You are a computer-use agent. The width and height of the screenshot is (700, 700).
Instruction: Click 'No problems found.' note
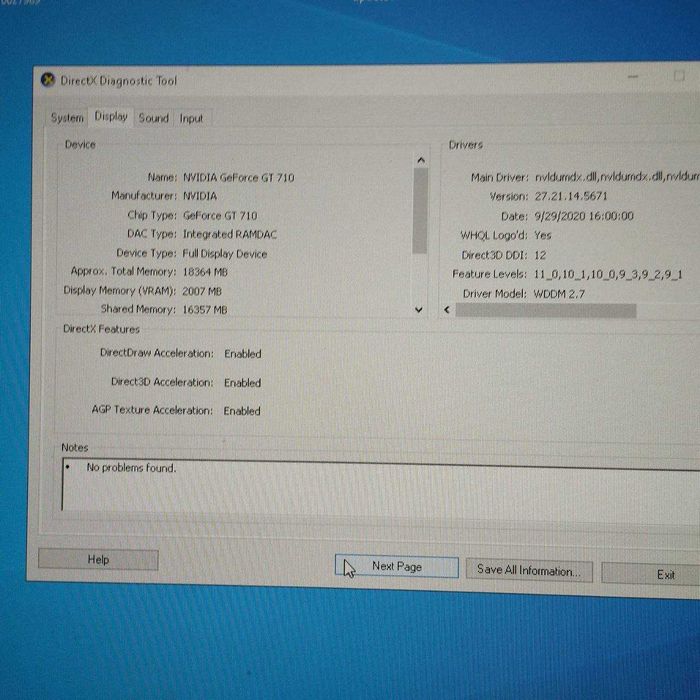coord(131,467)
